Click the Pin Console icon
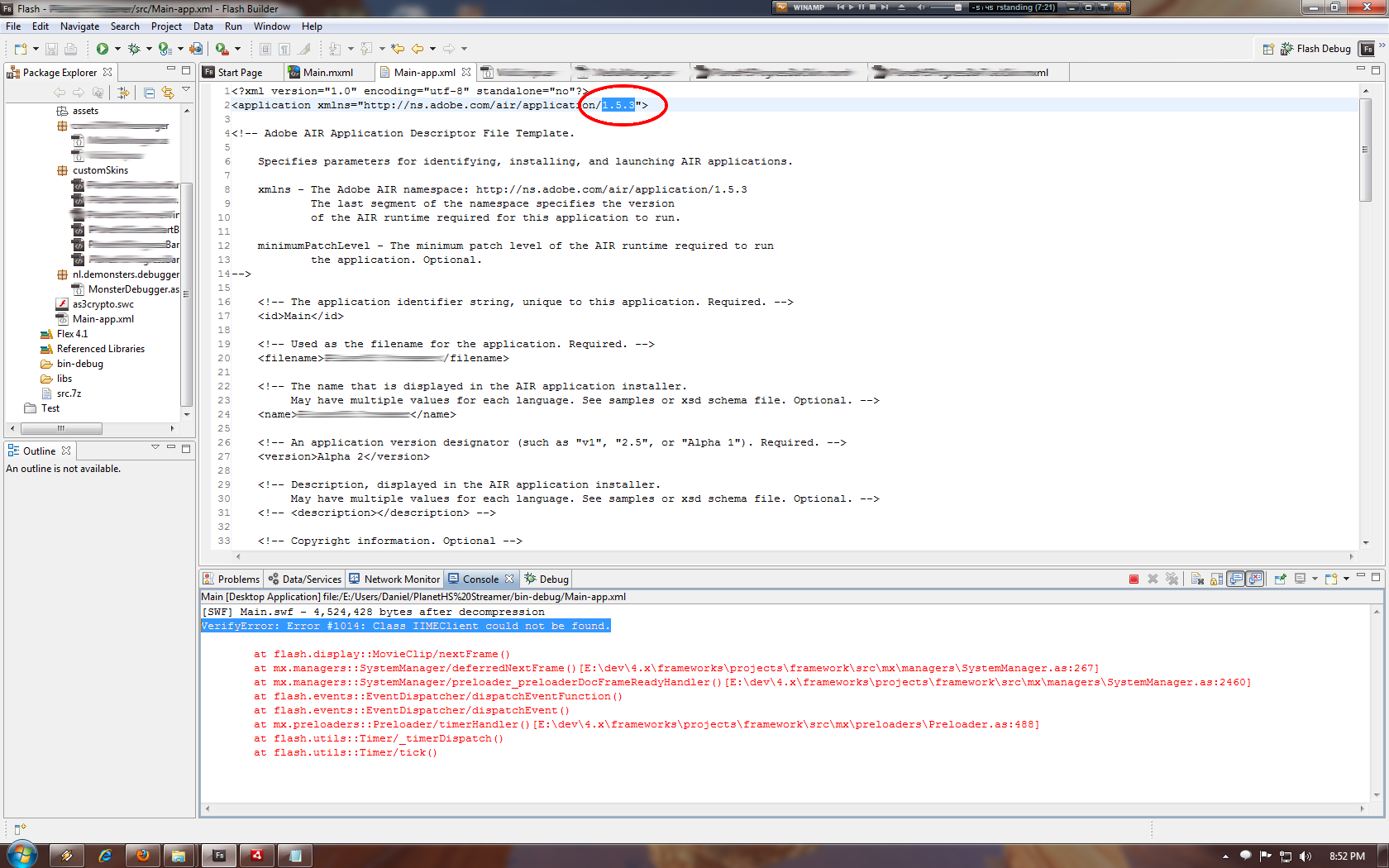Viewport: 1389px width, 868px height. click(x=1279, y=579)
